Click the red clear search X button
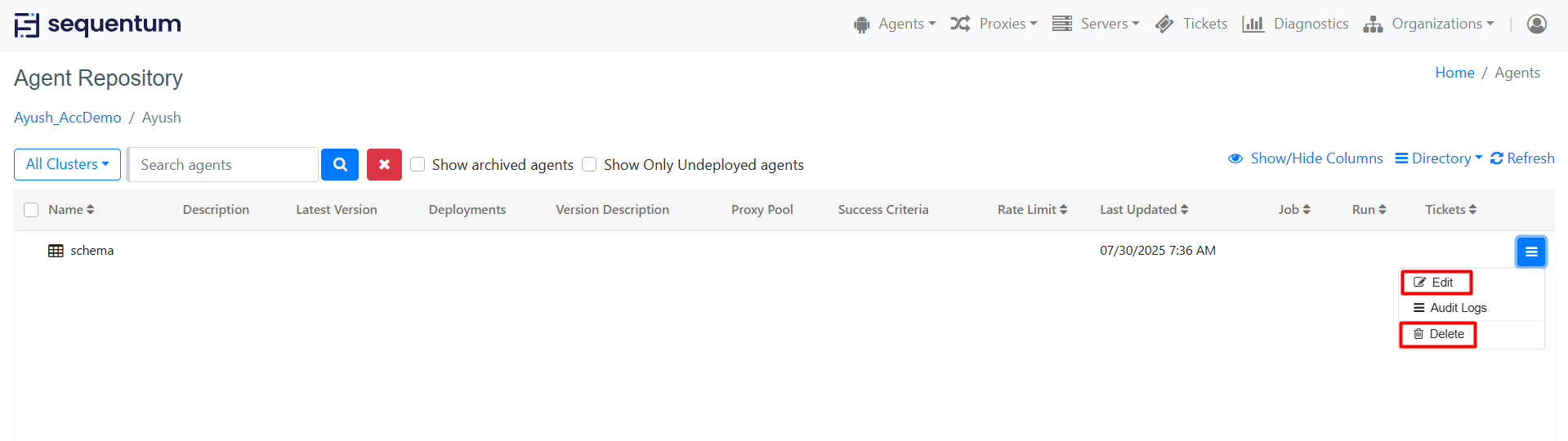The width and height of the screenshot is (1568, 441). [x=384, y=164]
